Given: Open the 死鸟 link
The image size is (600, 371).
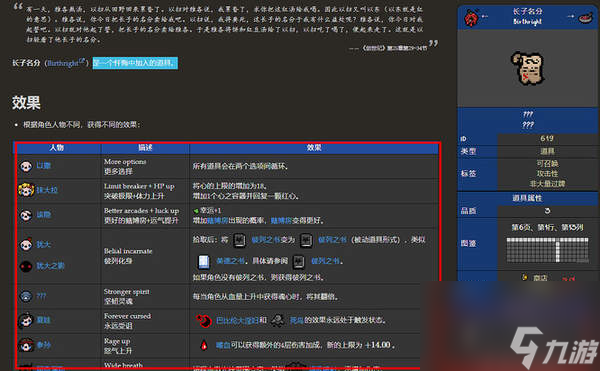Looking at the screenshot, I should tap(297, 320).
